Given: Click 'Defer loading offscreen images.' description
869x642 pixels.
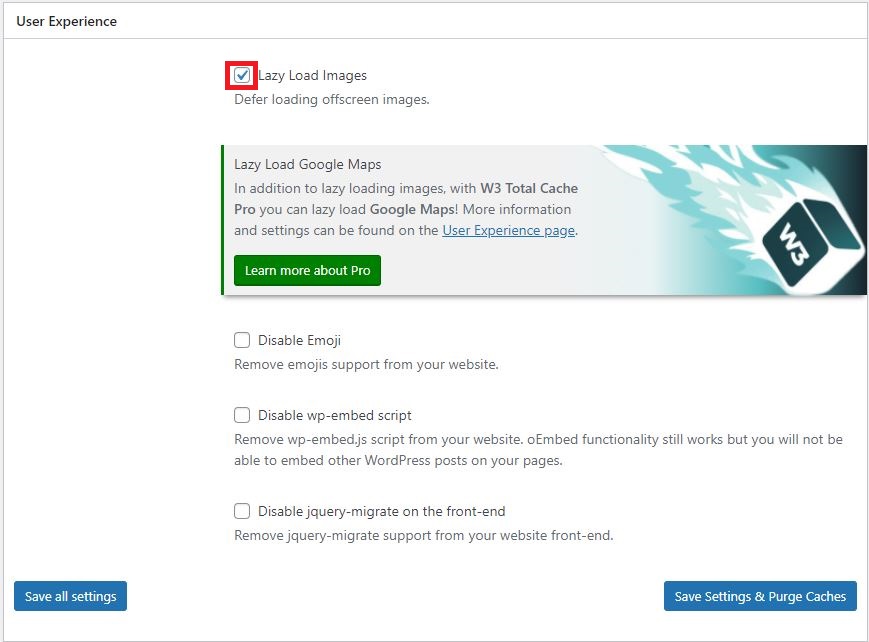Looking at the screenshot, I should [331, 99].
